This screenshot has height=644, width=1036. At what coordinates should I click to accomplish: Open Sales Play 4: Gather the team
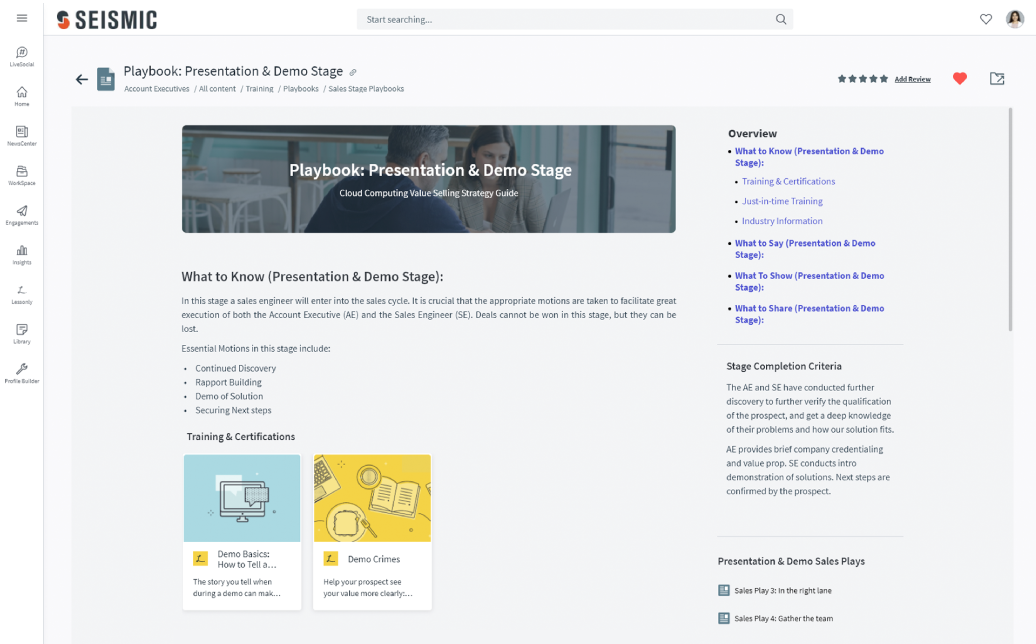tap(784, 618)
